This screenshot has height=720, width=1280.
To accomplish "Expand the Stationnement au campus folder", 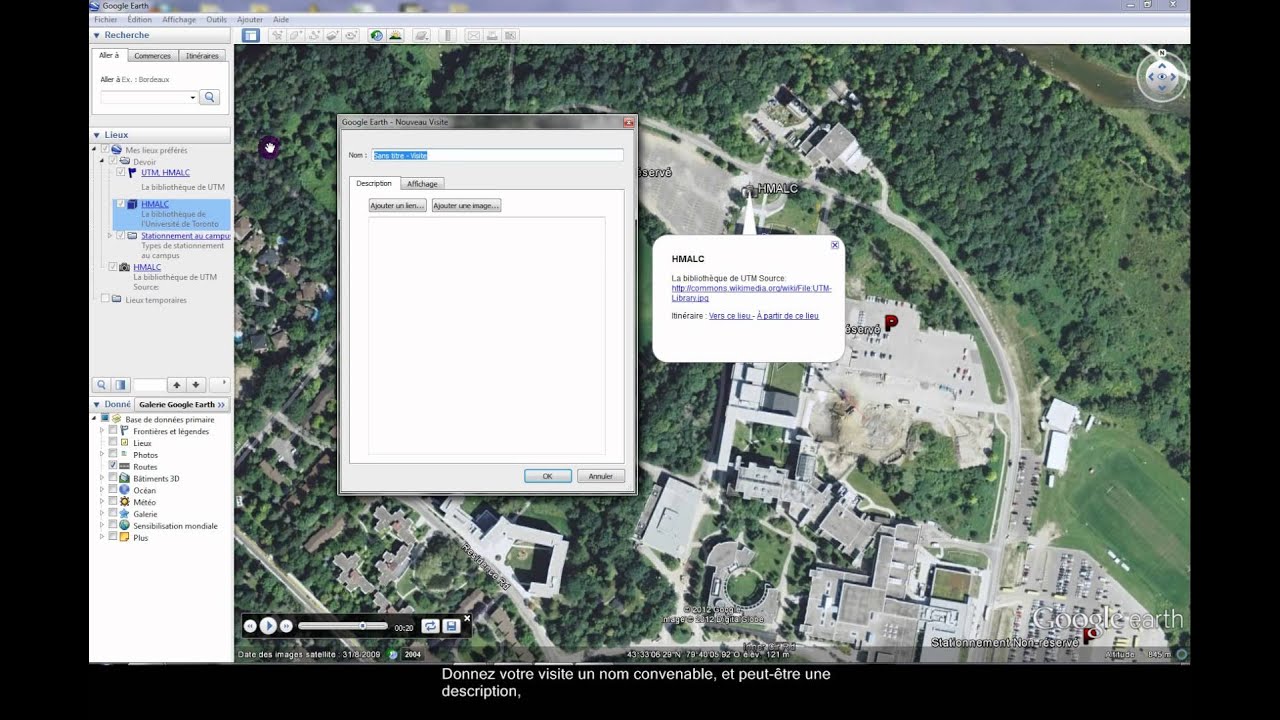I will (110, 236).
